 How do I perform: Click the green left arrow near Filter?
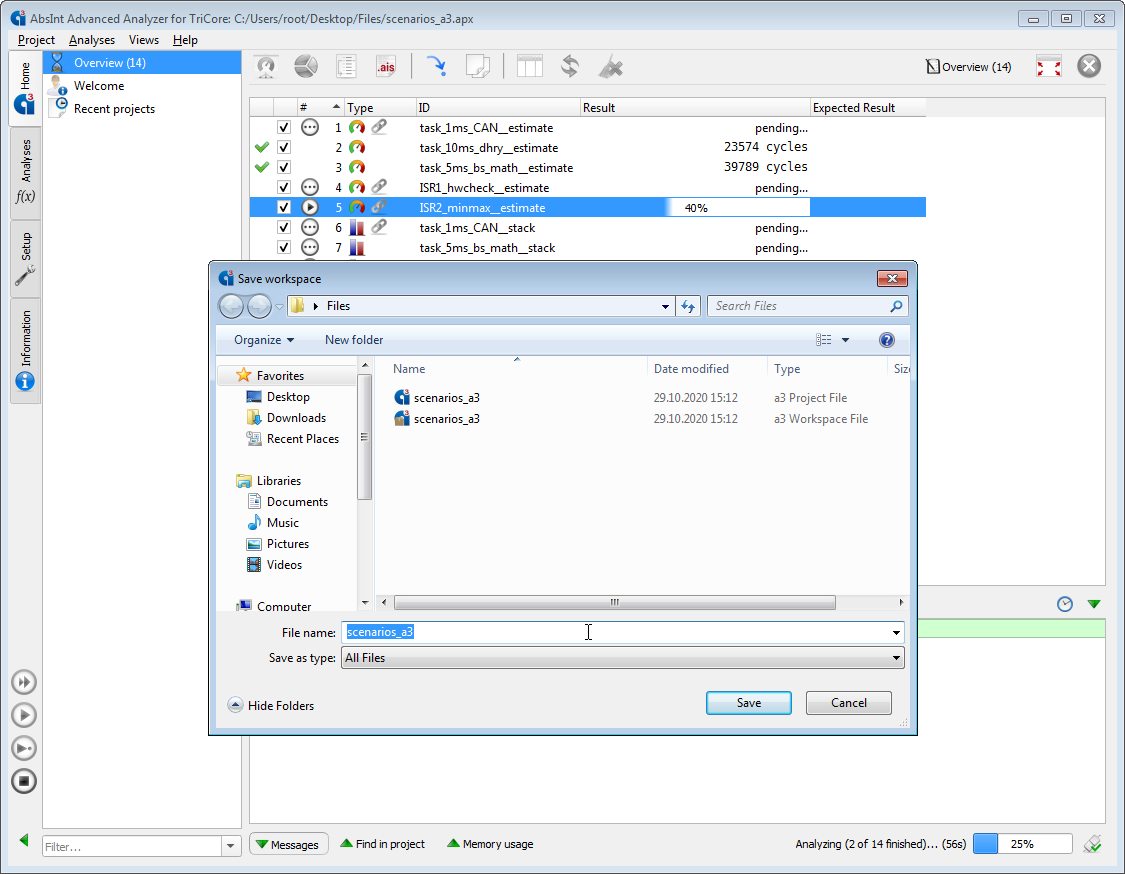[24, 840]
